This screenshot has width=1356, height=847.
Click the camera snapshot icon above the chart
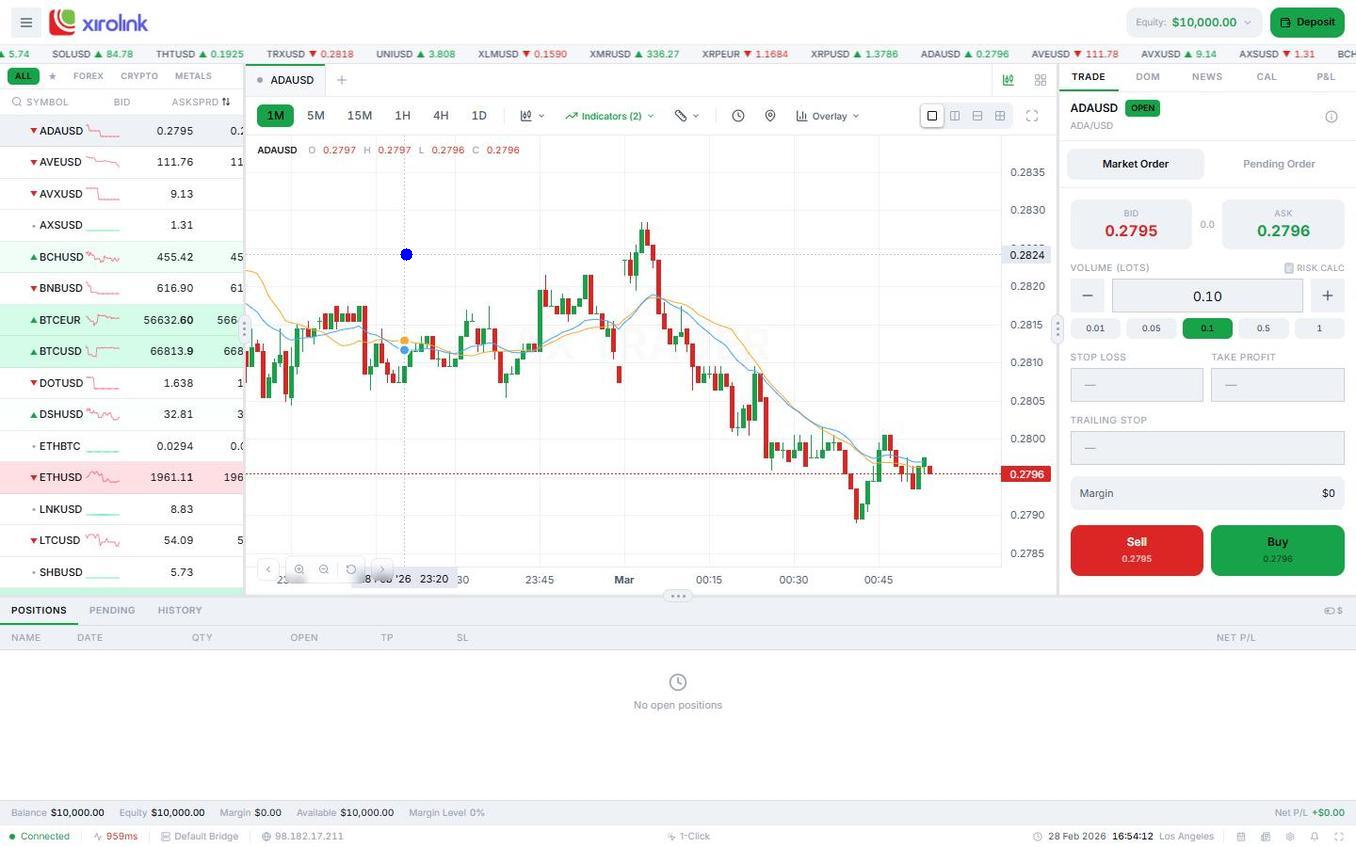point(1008,79)
